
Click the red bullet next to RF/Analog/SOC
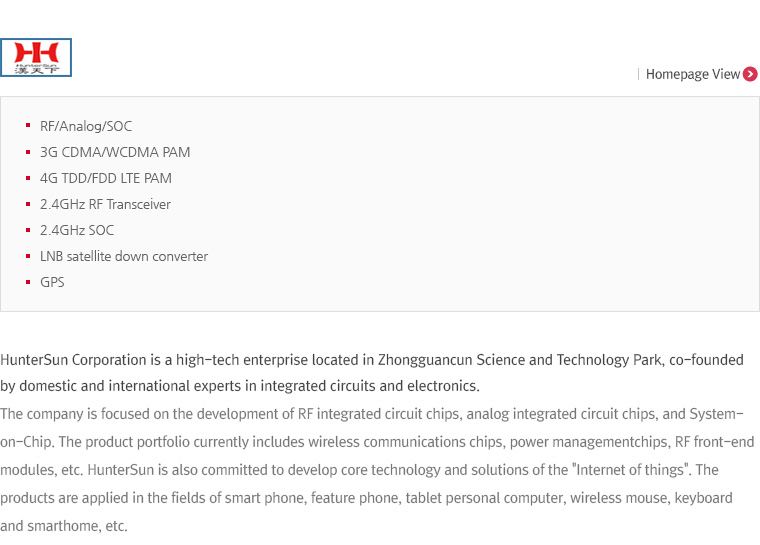click(x=28, y=126)
